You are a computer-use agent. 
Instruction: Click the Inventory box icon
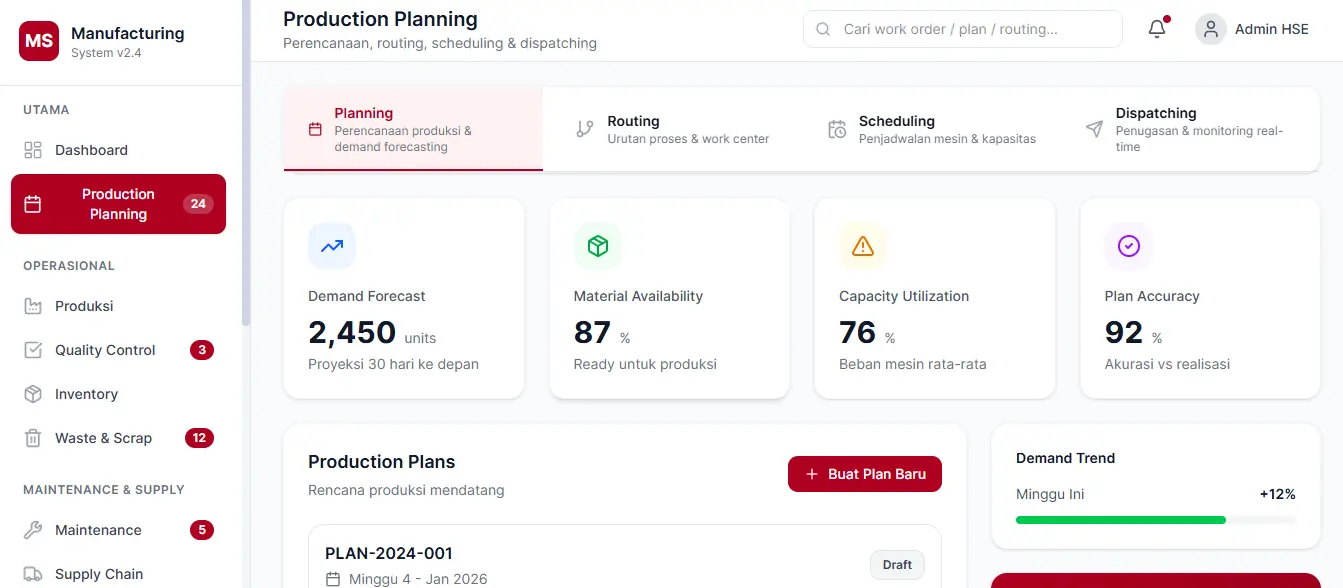pyautogui.click(x=35, y=394)
